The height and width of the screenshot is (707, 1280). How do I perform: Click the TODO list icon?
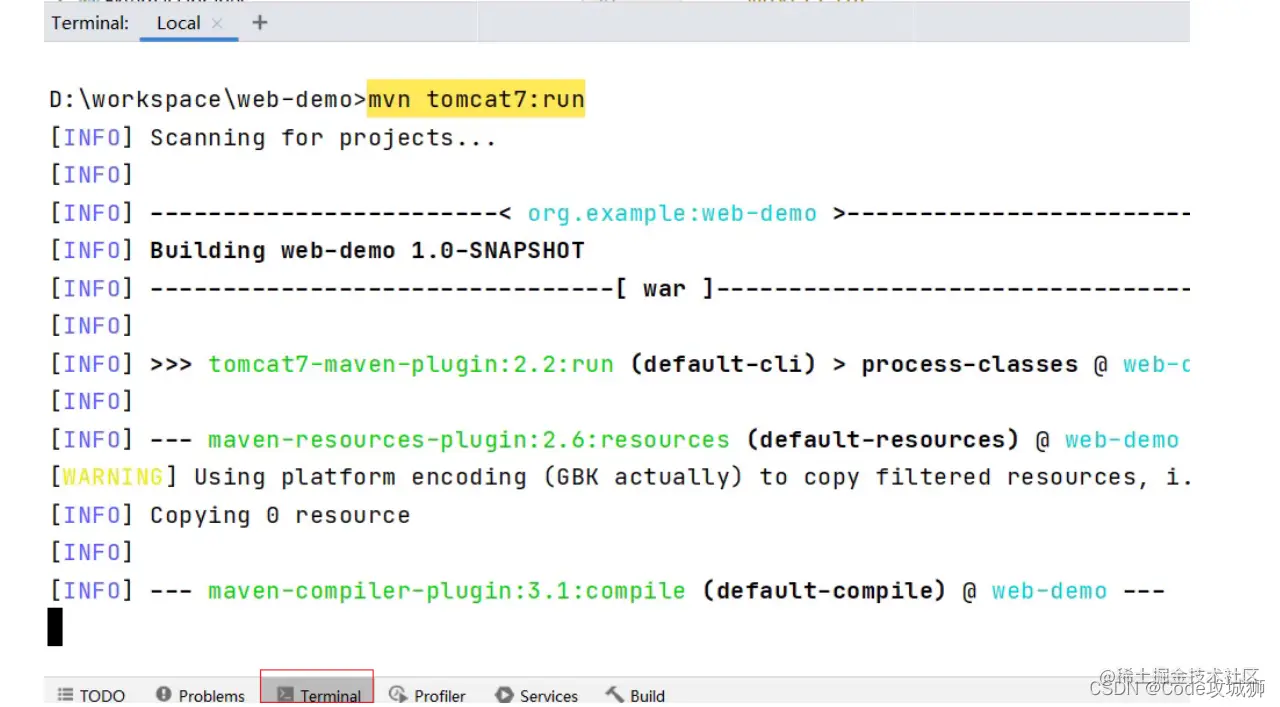point(65,695)
